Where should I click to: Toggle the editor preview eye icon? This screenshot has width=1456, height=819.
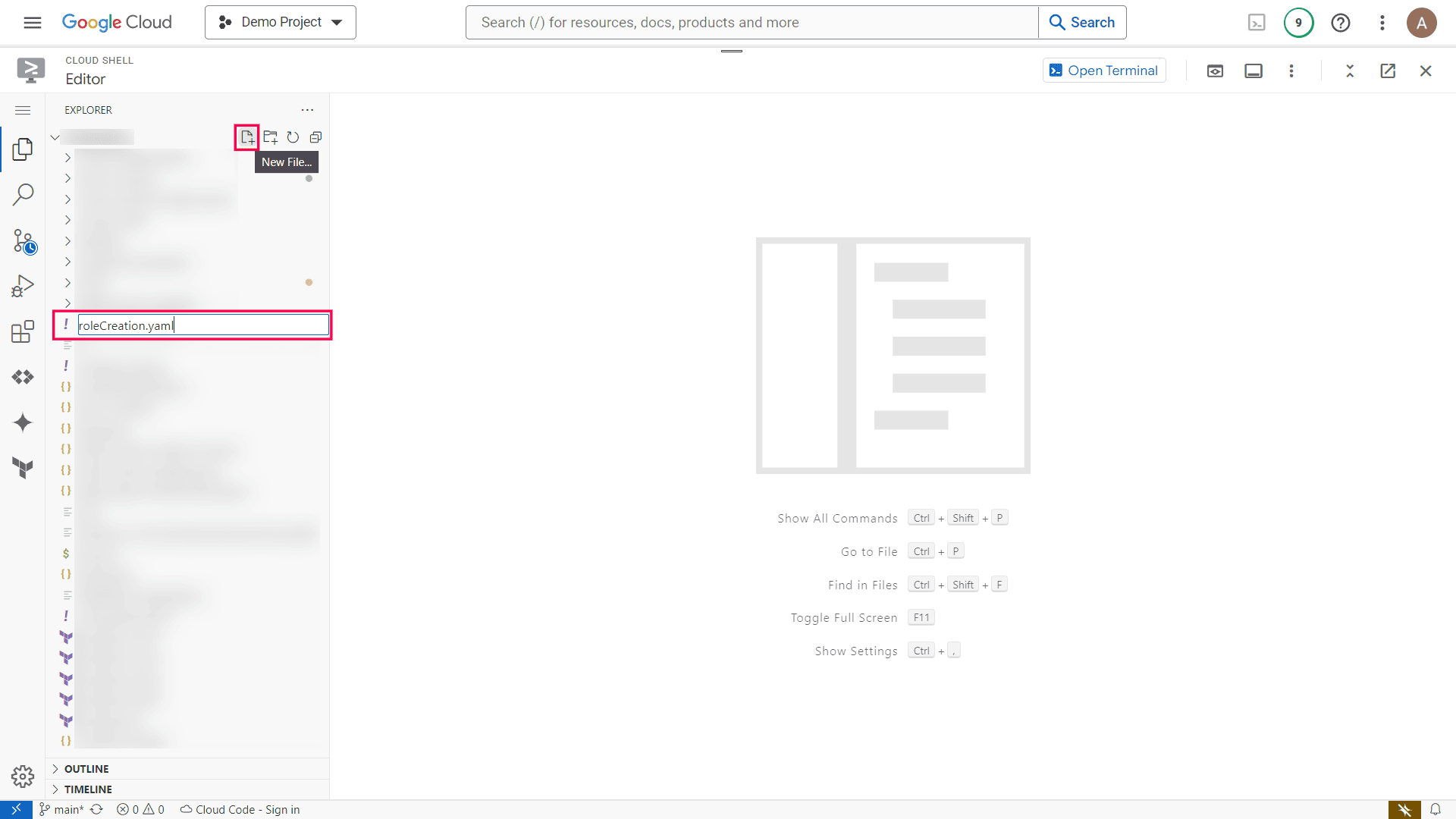[x=1215, y=71]
